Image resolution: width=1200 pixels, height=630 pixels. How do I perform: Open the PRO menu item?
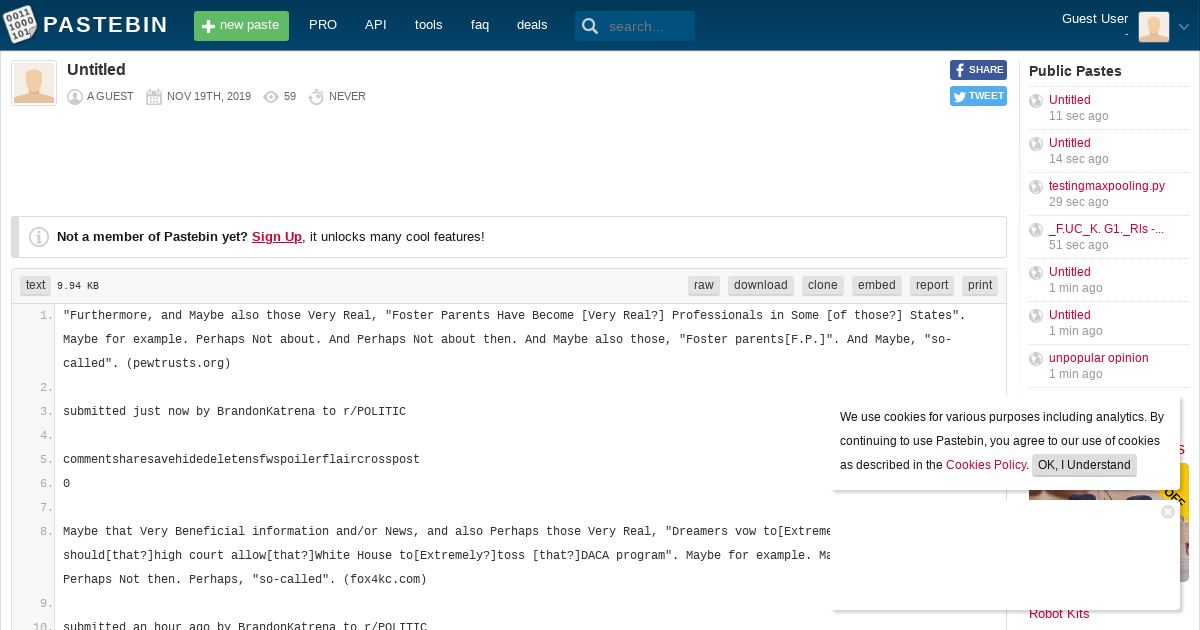tap(323, 25)
